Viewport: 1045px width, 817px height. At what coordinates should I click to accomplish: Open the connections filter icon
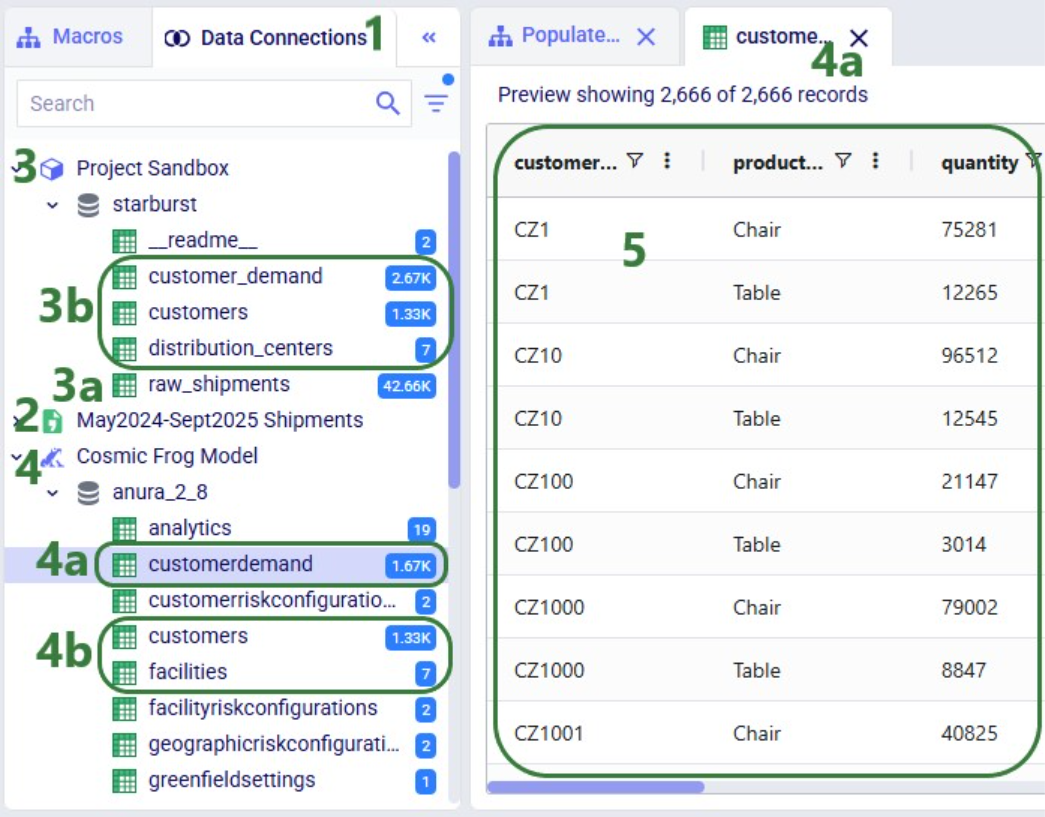click(437, 102)
